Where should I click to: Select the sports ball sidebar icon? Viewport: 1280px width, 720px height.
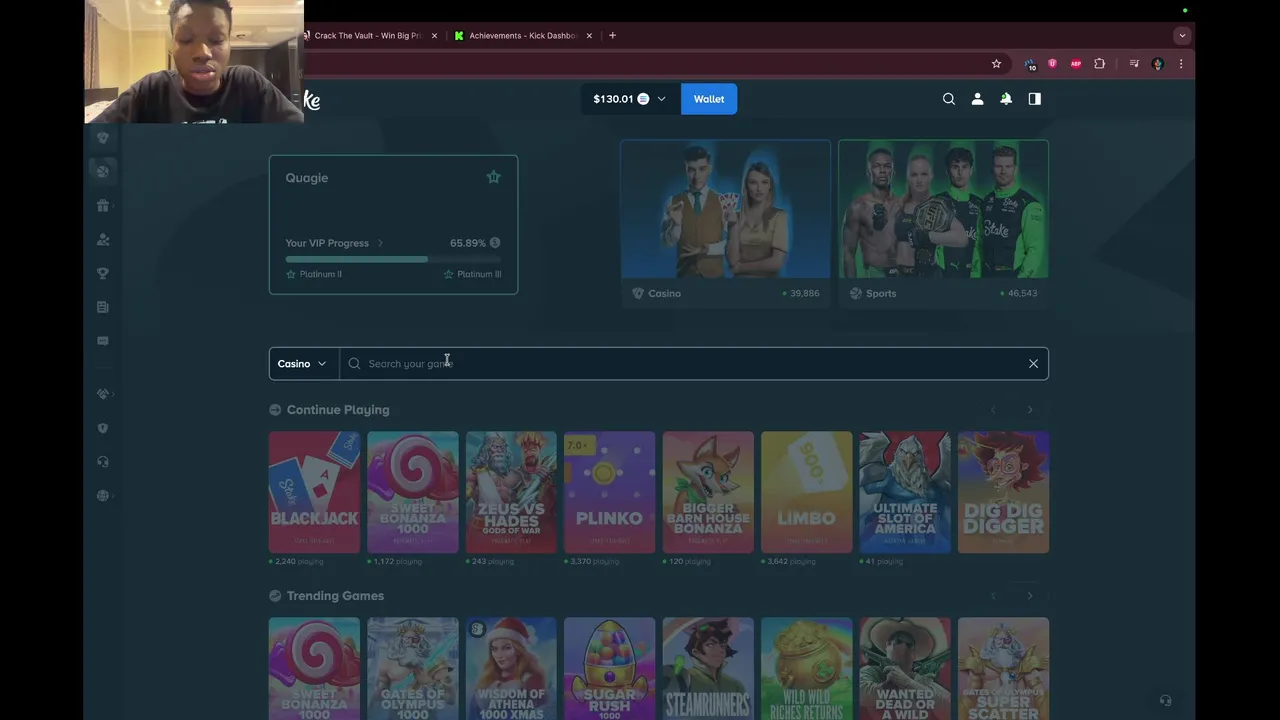[x=102, y=171]
